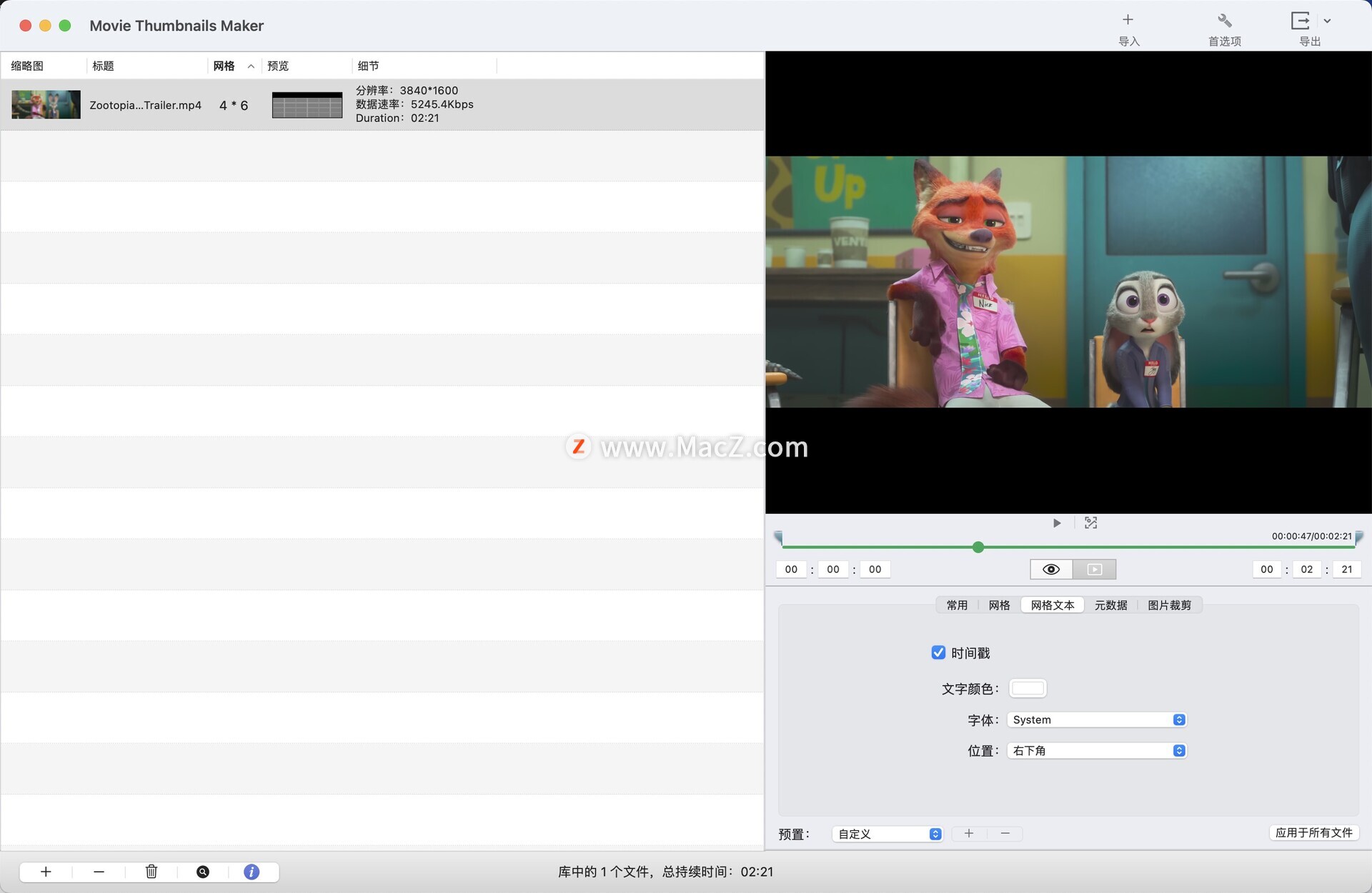The height and width of the screenshot is (893, 1372).
Task: Click status text 库中的 1 个文件
Action: click(x=604, y=872)
